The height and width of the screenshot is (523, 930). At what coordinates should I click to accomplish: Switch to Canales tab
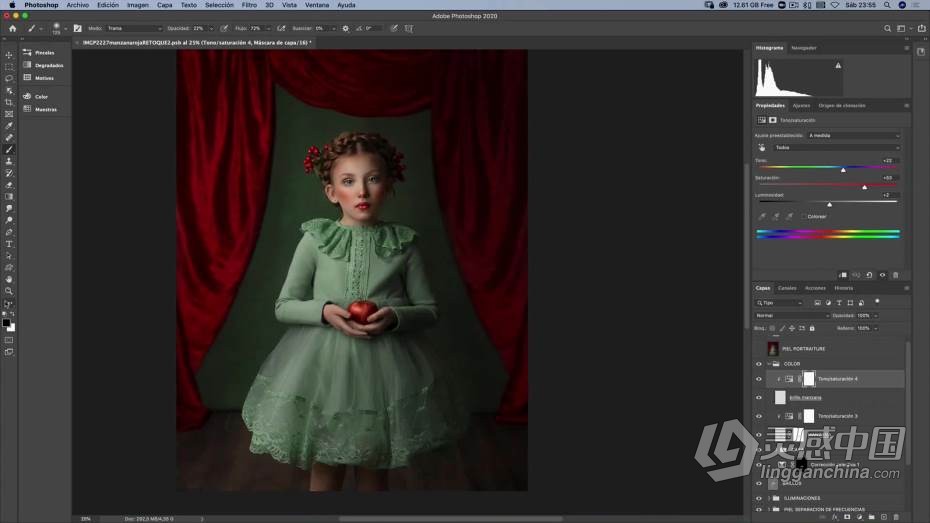(x=787, y=288)
